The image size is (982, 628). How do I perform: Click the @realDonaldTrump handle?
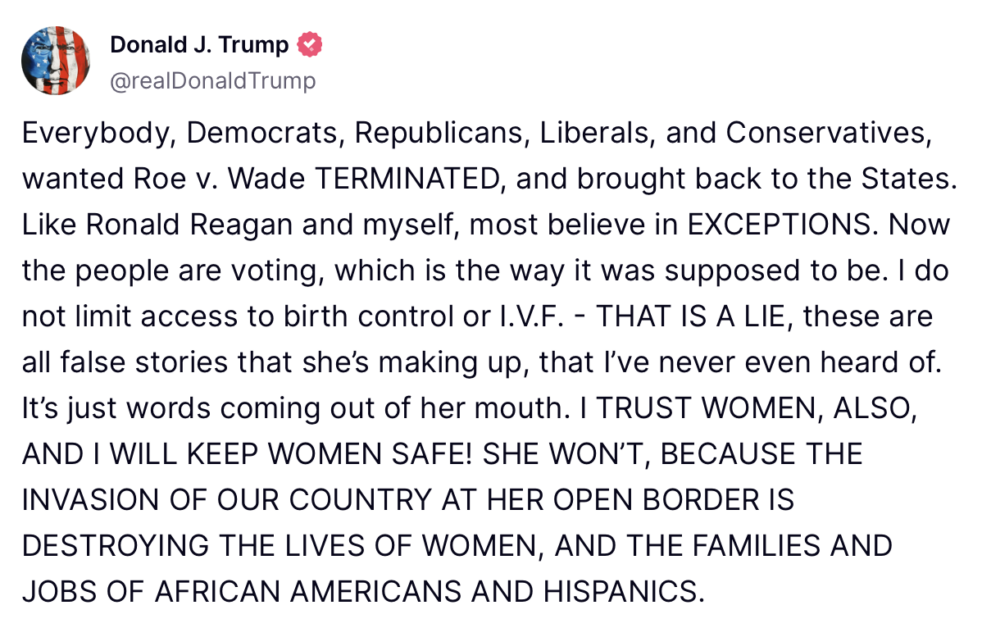(213, 81)
